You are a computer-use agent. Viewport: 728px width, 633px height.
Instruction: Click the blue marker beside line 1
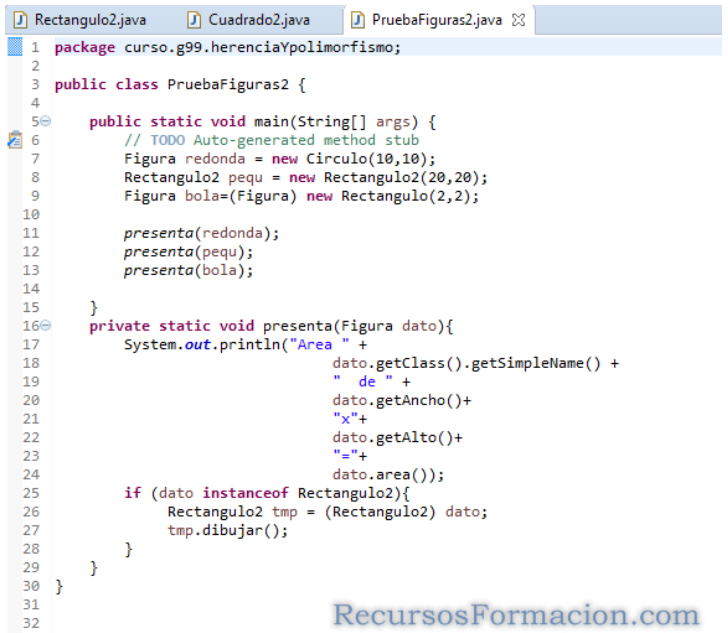[x=15, y=47]
